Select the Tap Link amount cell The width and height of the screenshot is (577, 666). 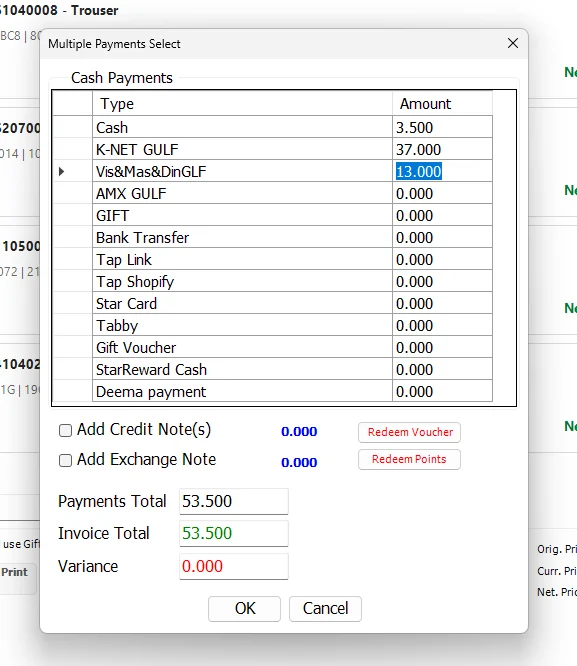point(442,260)
